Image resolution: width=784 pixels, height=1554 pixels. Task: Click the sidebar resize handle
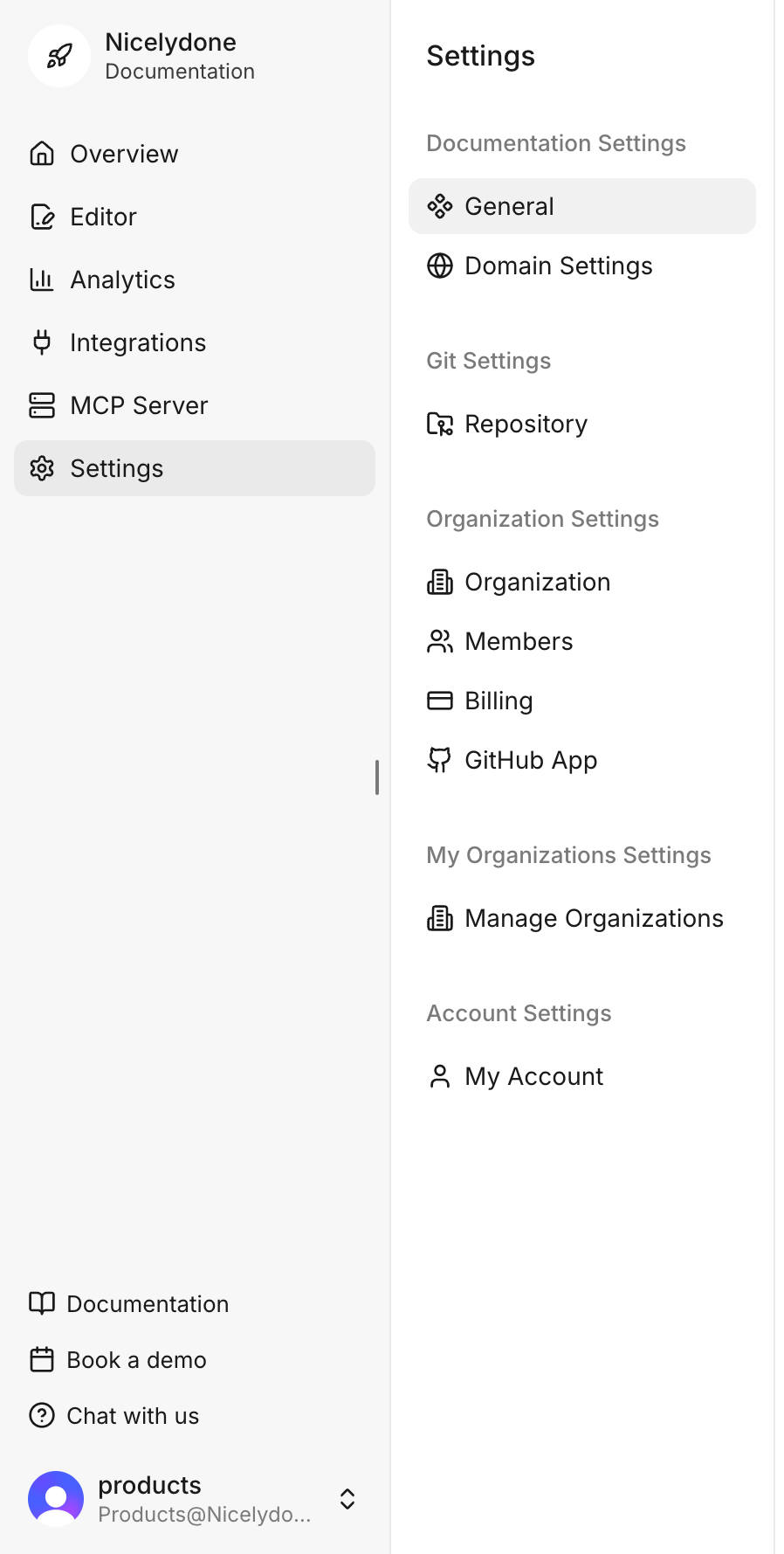point(377,777)
